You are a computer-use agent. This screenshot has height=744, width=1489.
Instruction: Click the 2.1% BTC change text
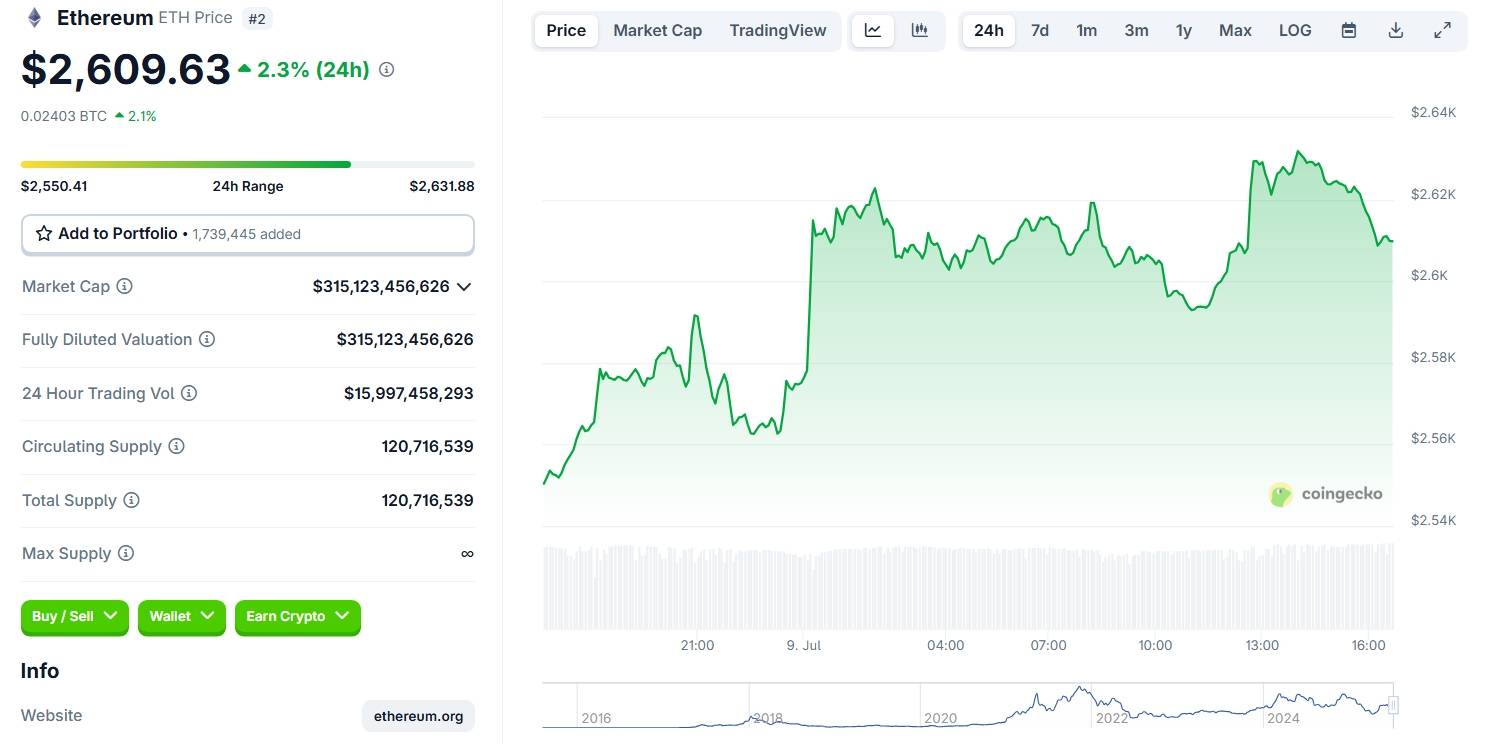tap(142, 116)
